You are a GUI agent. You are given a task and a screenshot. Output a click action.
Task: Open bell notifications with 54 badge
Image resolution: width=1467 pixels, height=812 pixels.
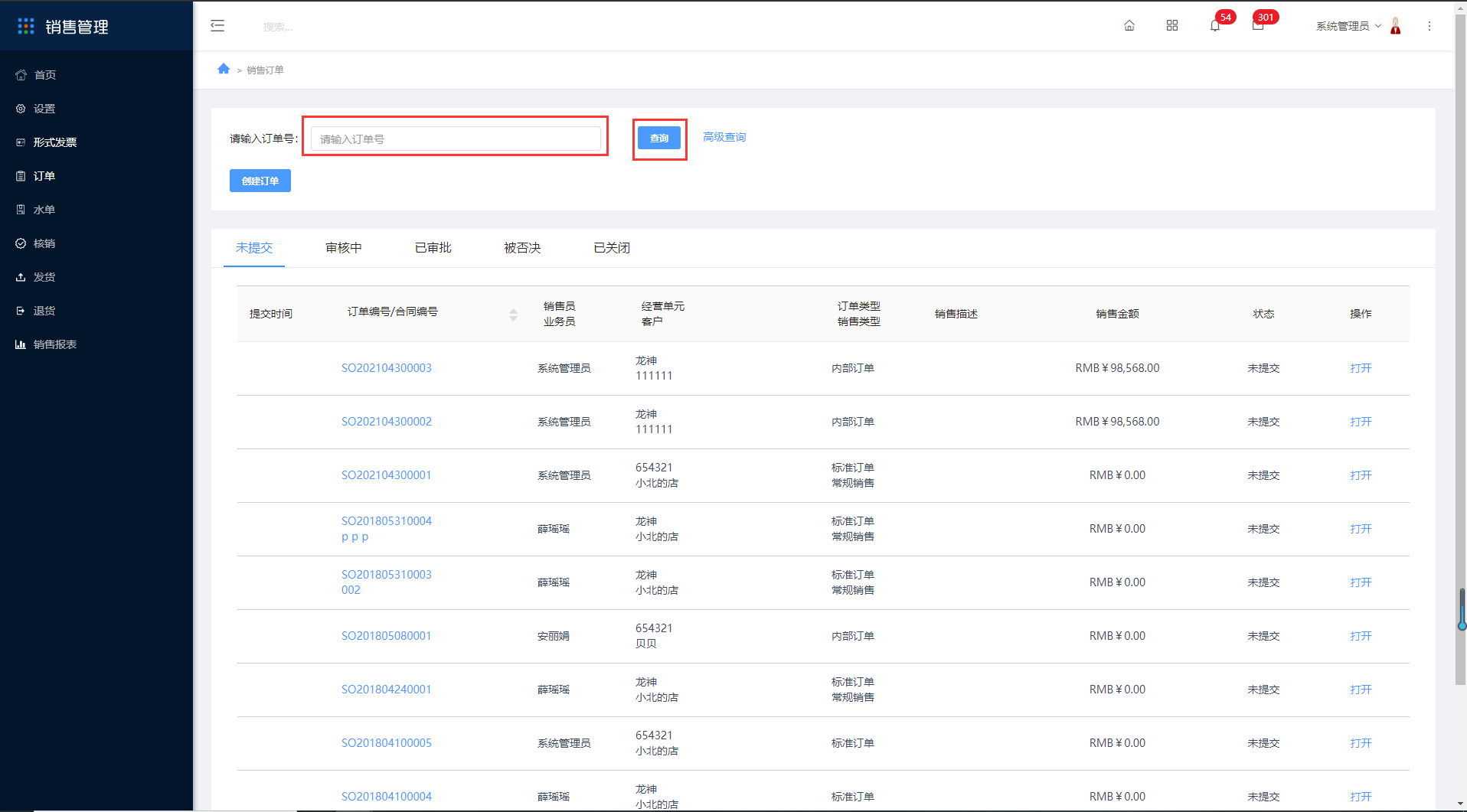tap(1215, 26)
